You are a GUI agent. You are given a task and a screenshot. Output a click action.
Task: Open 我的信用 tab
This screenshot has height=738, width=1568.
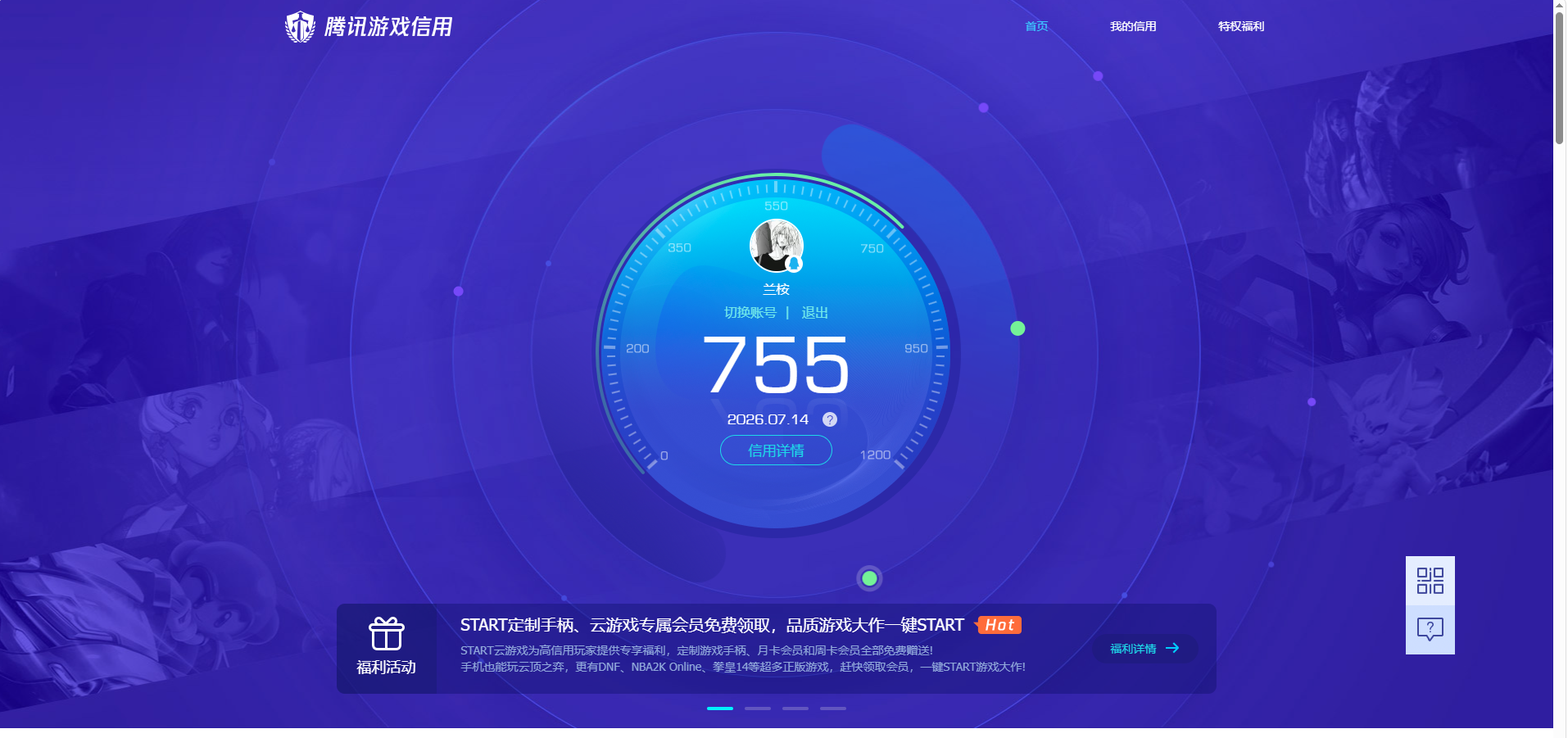click(x=1133, y=26)
